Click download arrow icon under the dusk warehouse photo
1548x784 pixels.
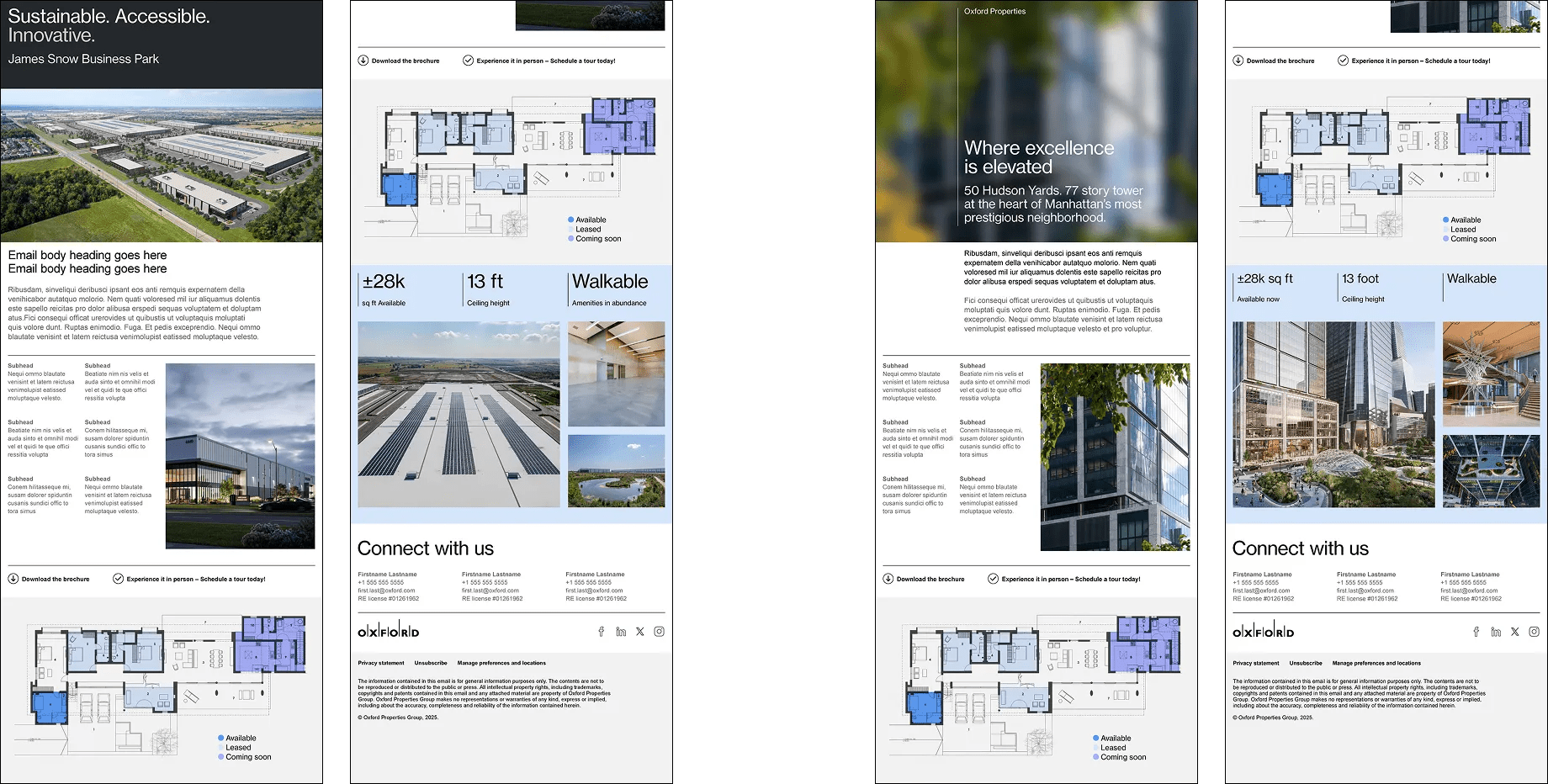tap(13, 579)
